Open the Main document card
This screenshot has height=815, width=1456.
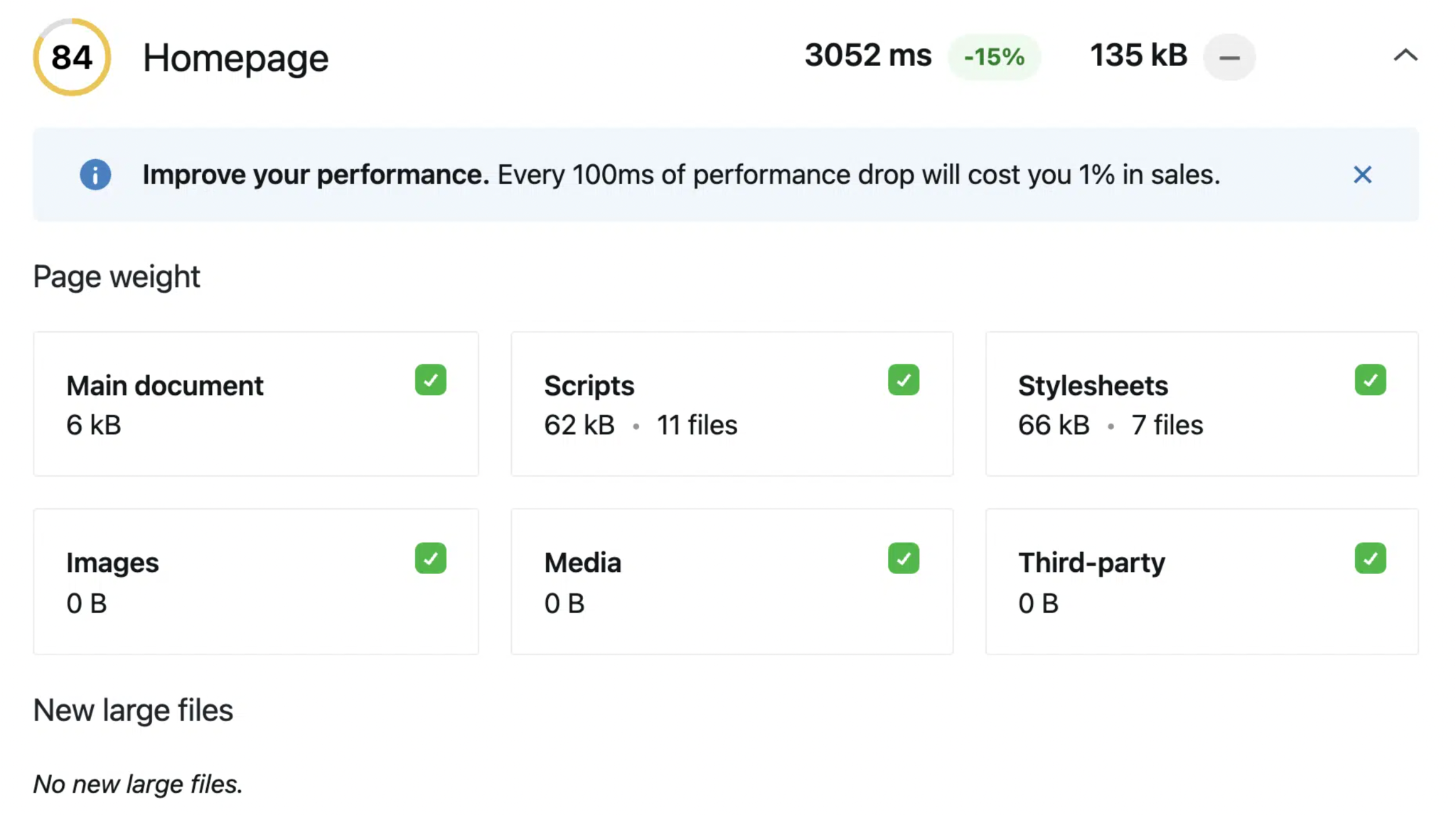tap(256, 404)
